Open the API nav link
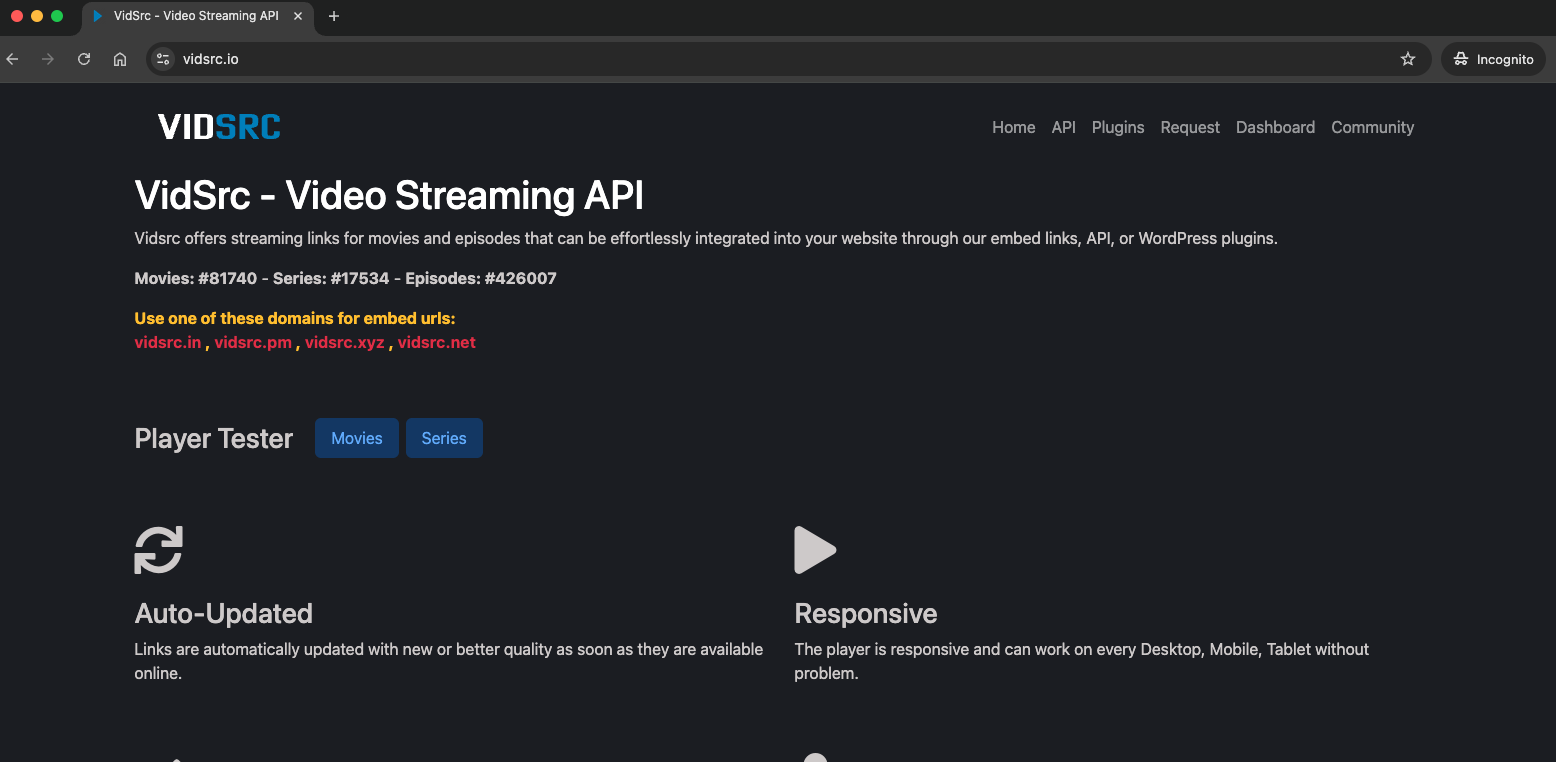 pyautogui.click(x=1064, y=127)
